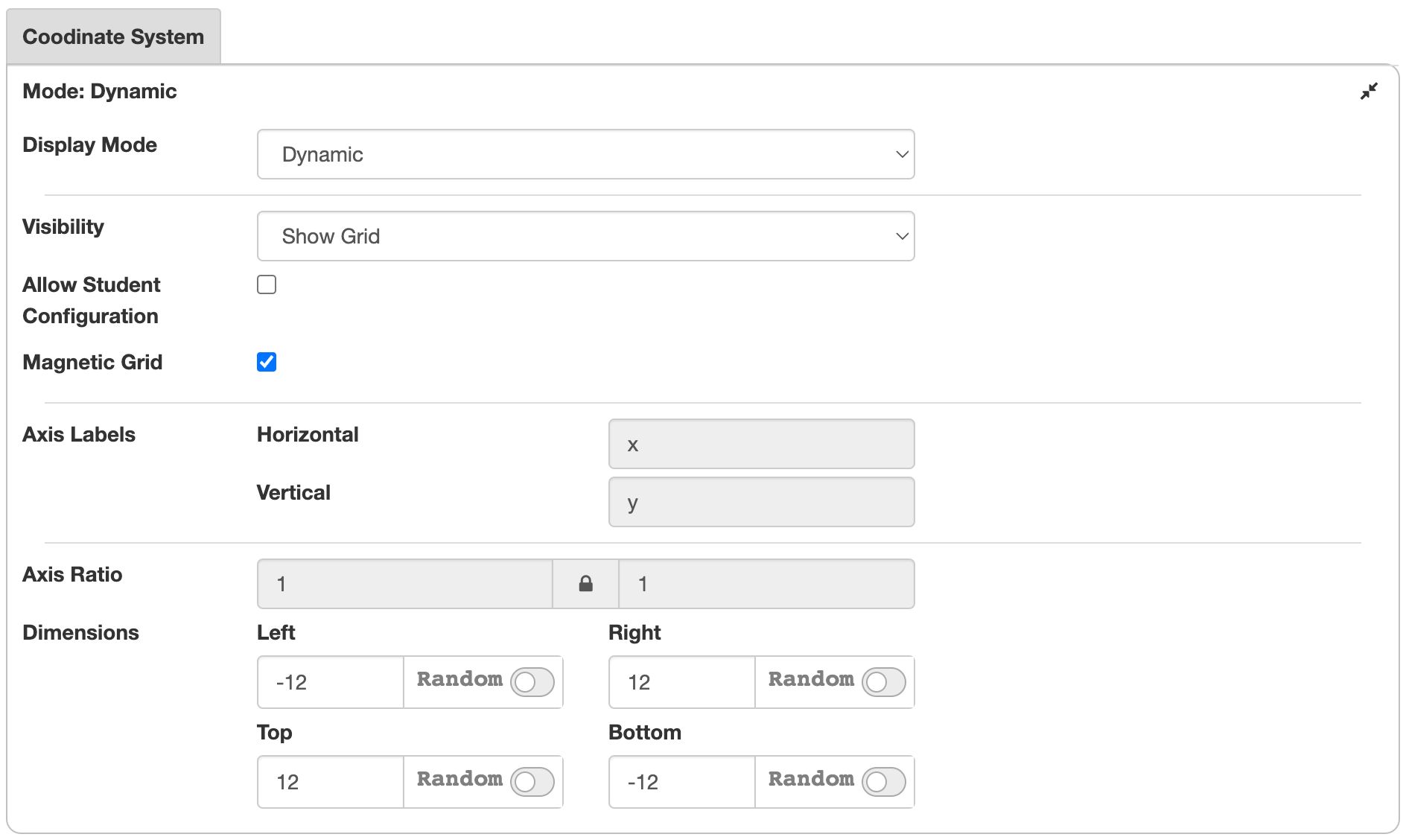This screenshot has height=840, width=1406.
Task: Toggle Random for the Top dimension
Action: (530, 781)
